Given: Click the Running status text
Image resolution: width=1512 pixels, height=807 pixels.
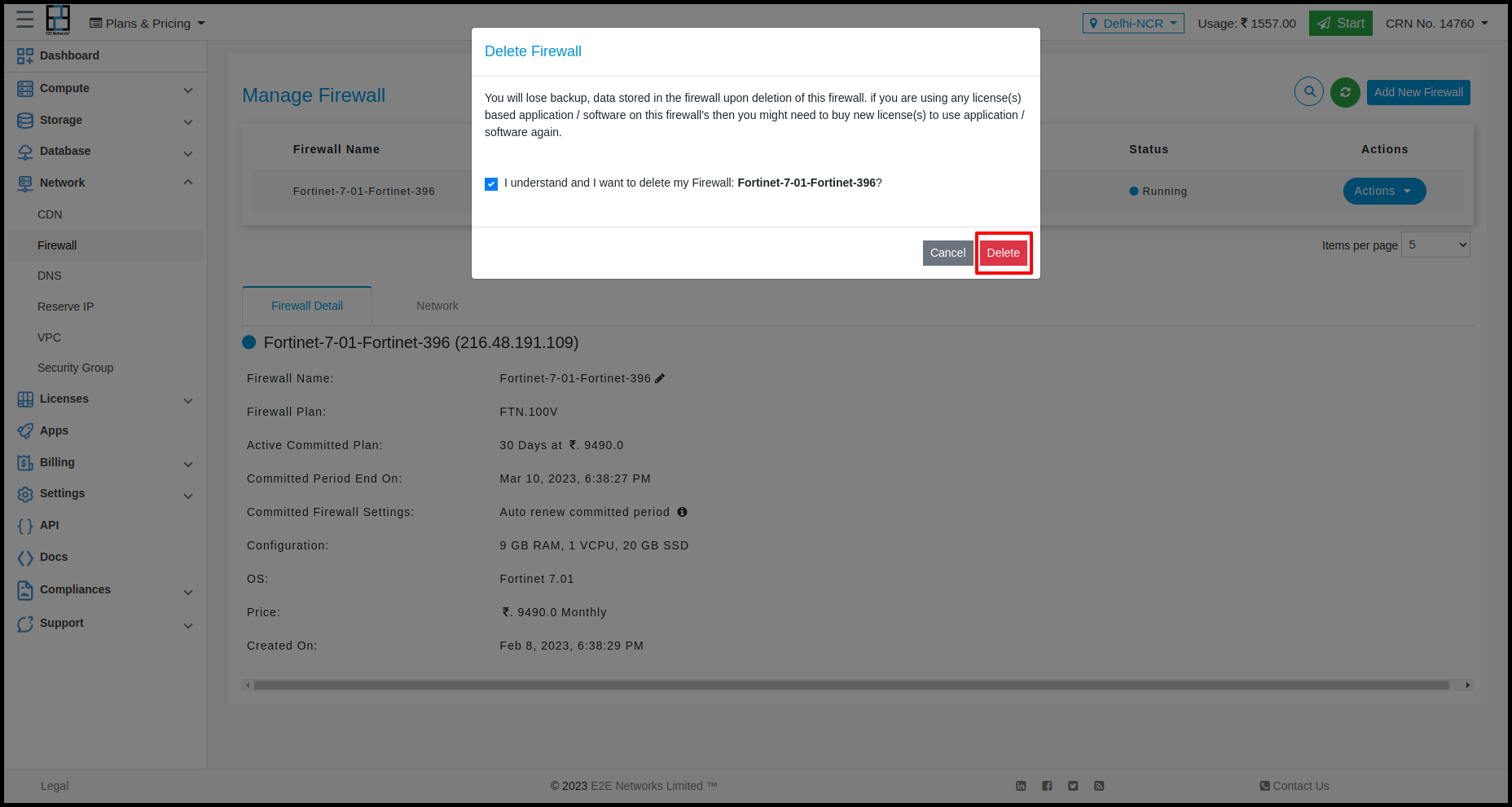Looking at the screenshot, I should [x=1165, y=192].
